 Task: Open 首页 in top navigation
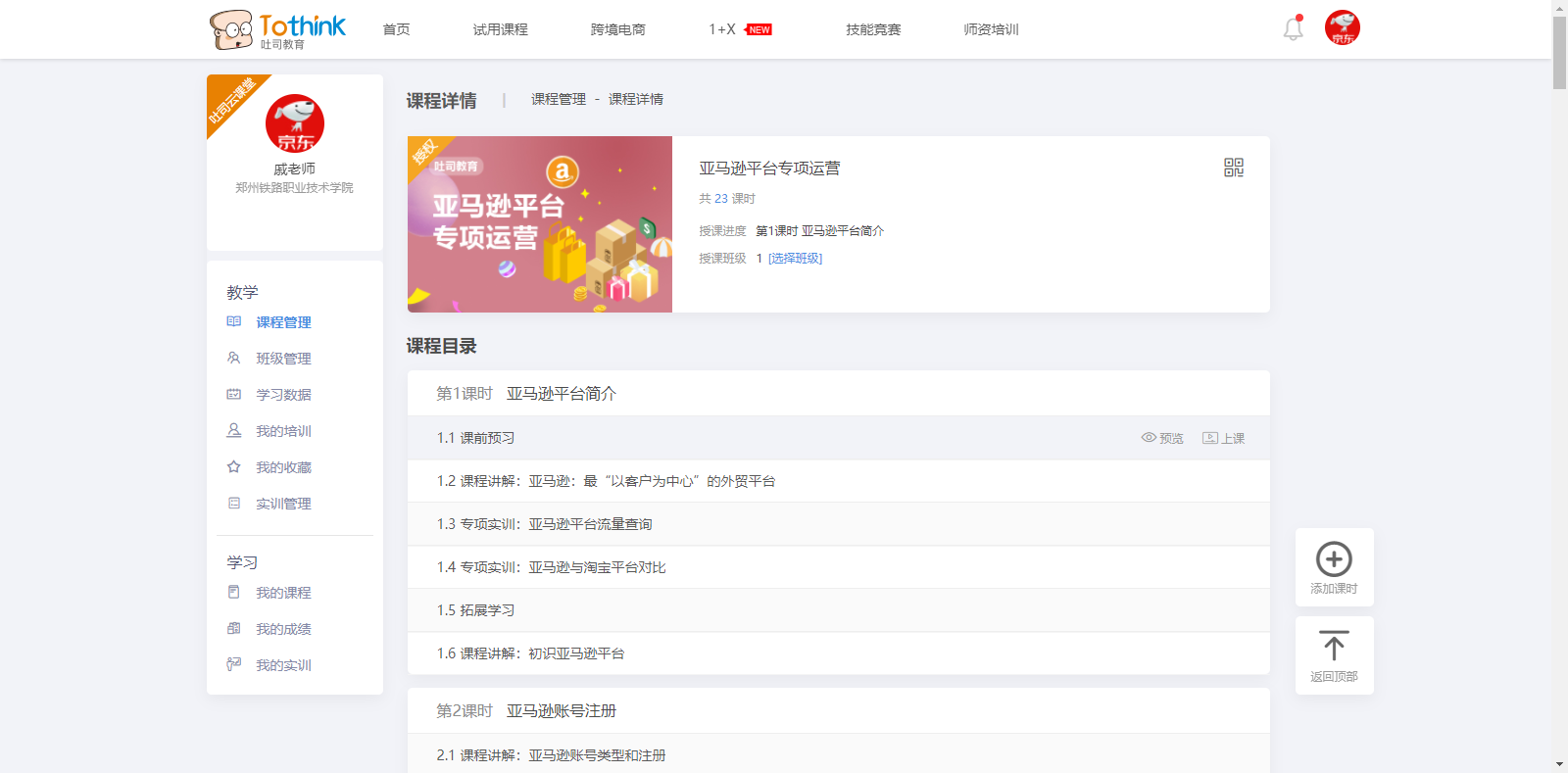pos(397,29)
